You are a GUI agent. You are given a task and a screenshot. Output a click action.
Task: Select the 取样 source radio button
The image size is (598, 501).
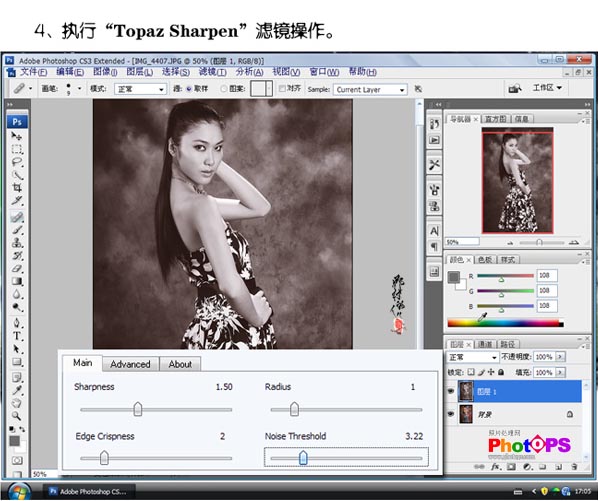tap(189, 89)
